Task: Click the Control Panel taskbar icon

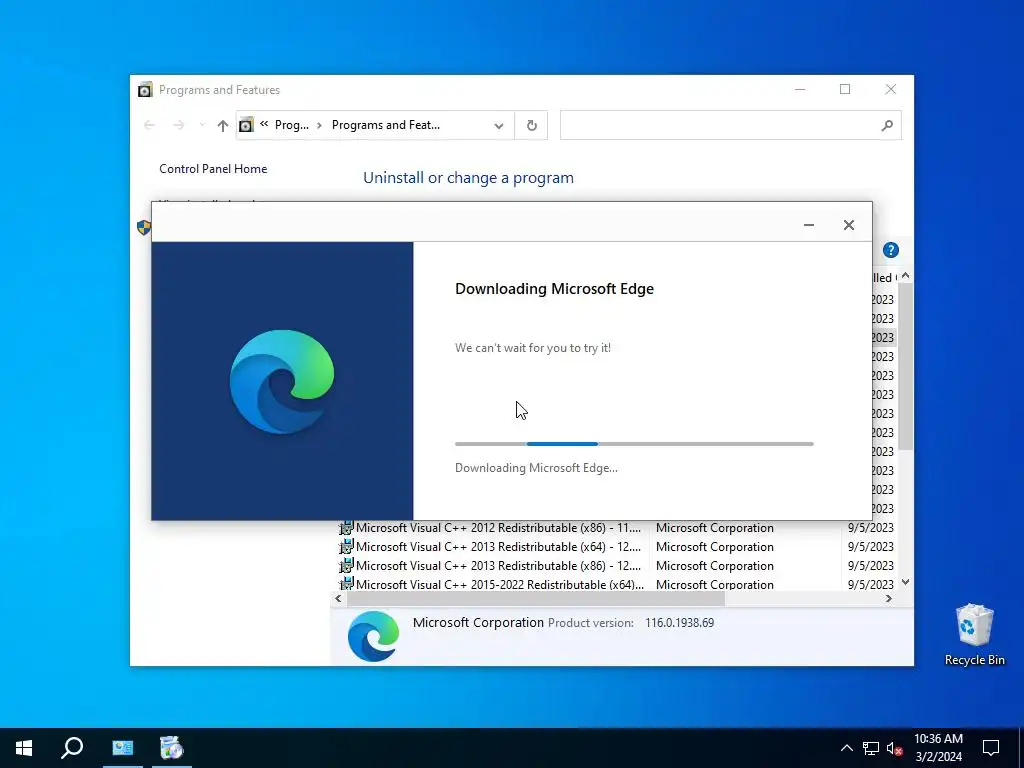Action: coord(123,748)
